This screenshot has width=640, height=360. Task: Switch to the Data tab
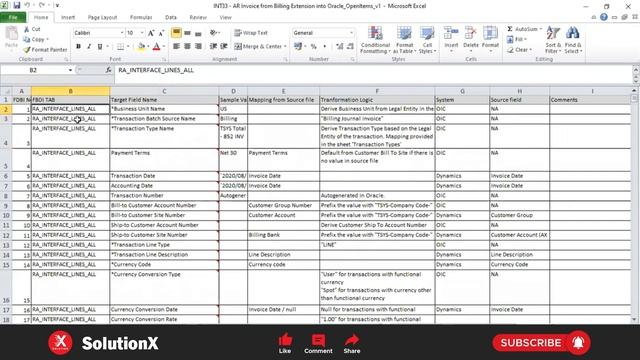tap(171, 18)
